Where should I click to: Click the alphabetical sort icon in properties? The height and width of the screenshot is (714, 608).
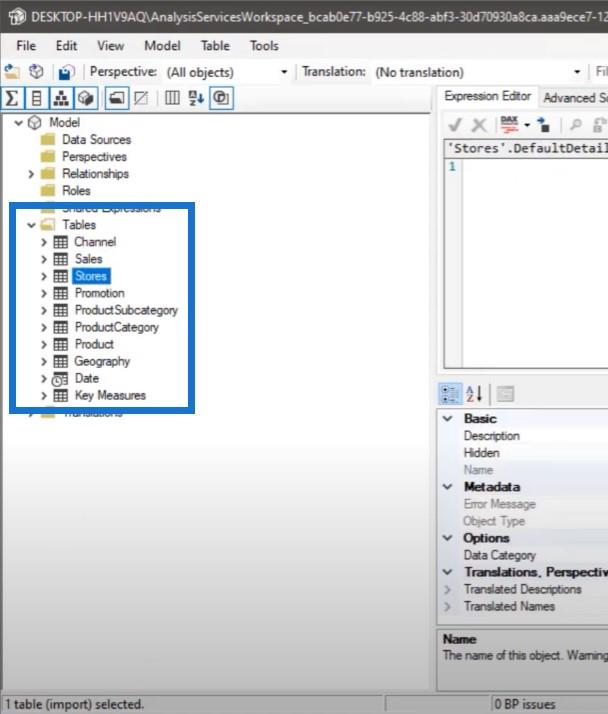pyautogui.click(x=476, y=394)
